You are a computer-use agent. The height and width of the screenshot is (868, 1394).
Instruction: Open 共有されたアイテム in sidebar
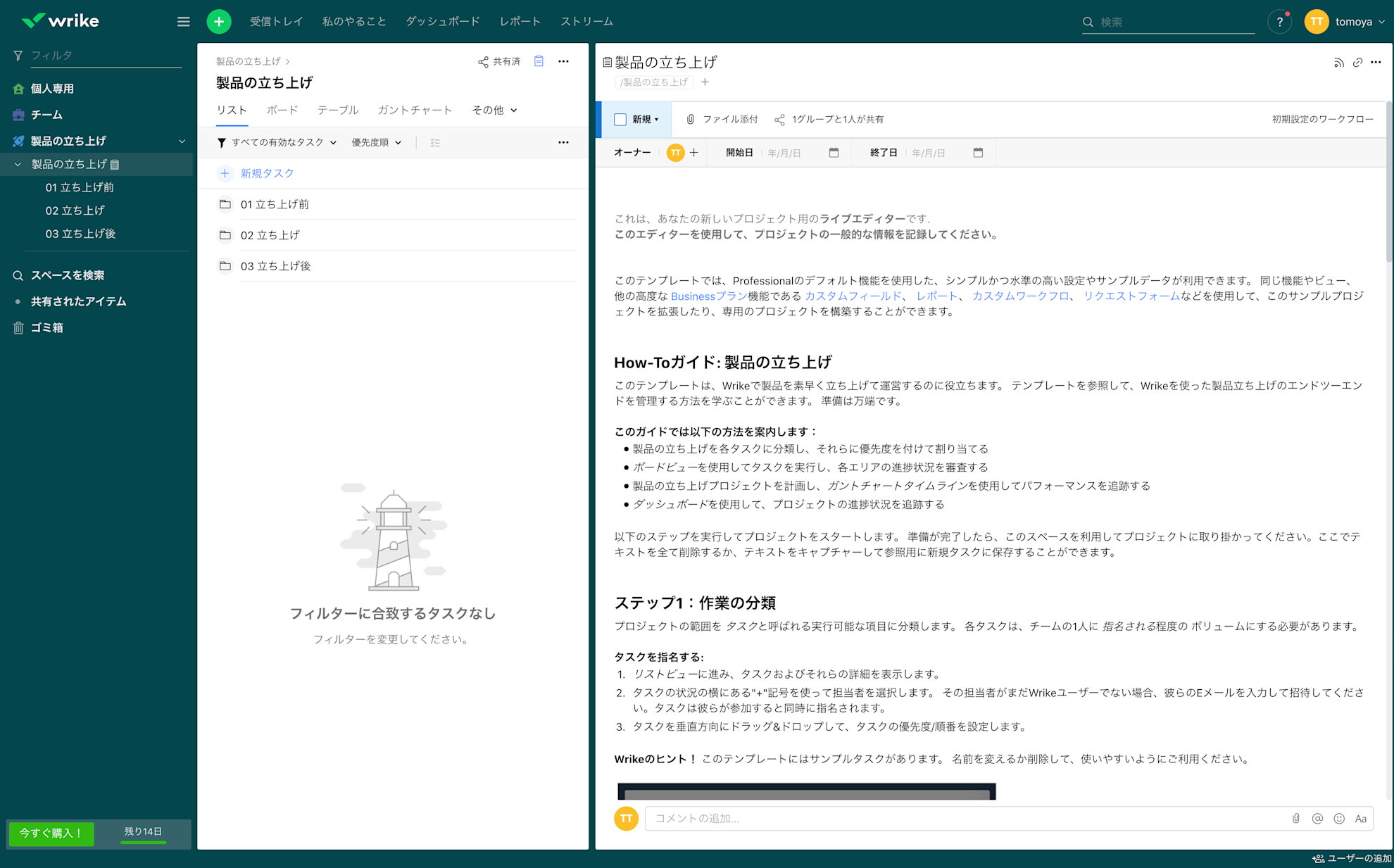click(x=78, y=301)
